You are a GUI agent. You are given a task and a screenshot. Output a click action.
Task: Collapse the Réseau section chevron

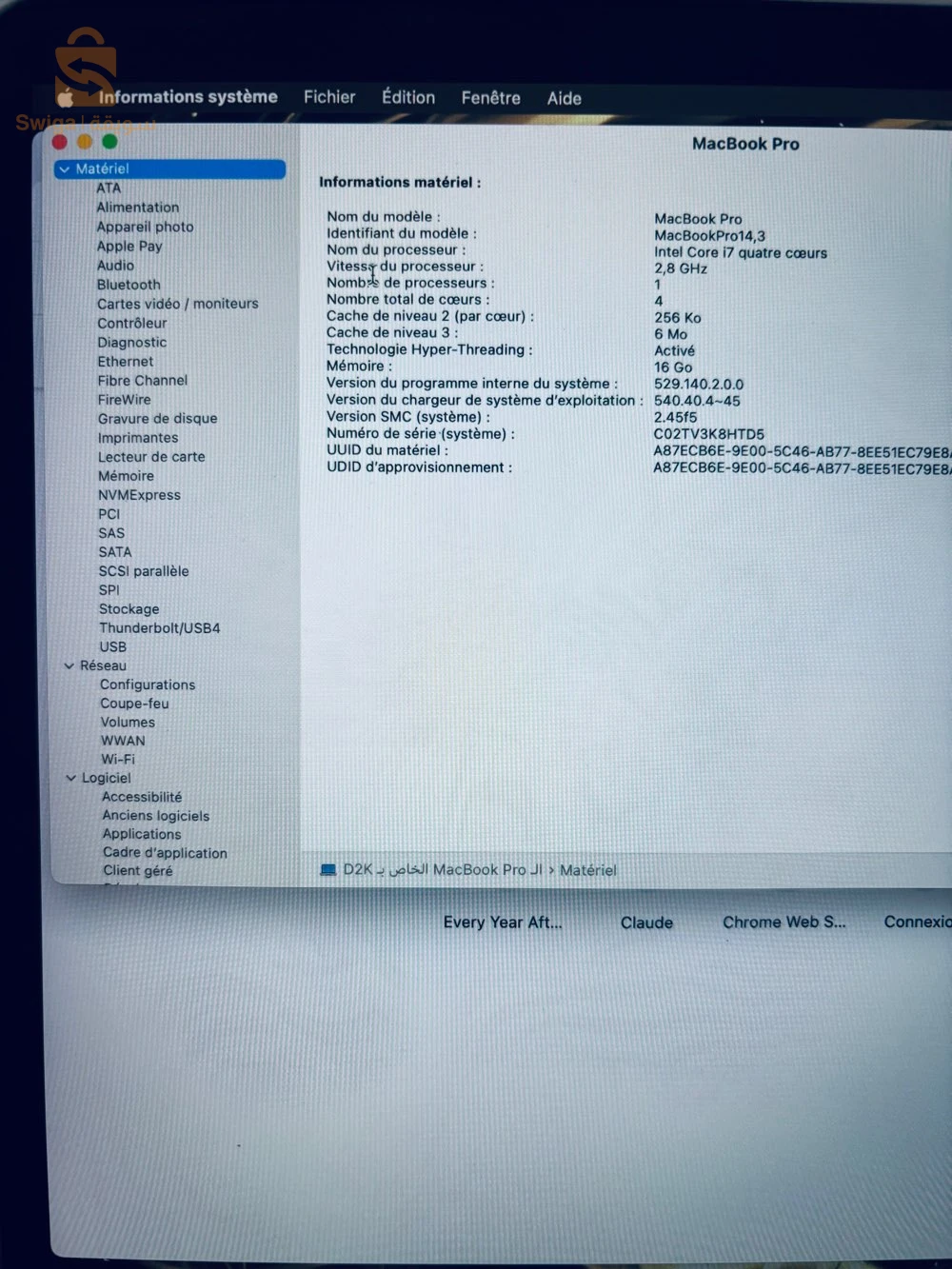coord(69,666)
